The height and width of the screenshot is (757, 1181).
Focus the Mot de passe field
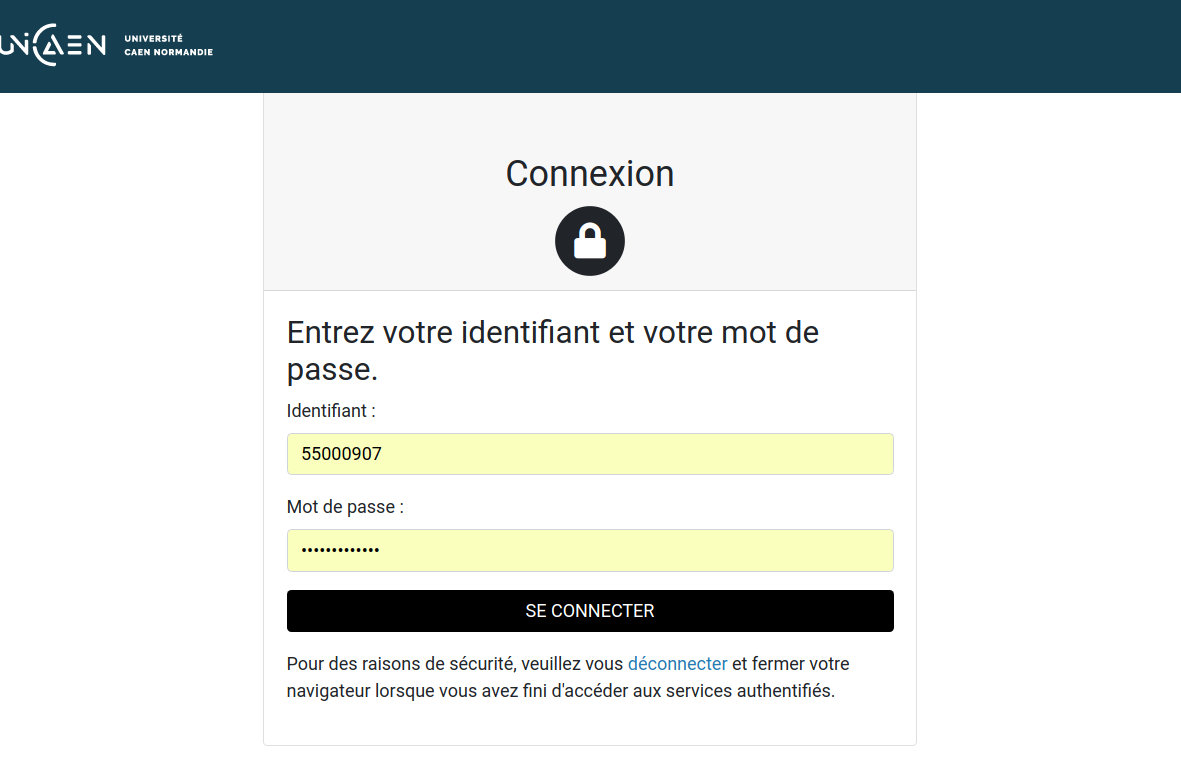tap(590, 550)
